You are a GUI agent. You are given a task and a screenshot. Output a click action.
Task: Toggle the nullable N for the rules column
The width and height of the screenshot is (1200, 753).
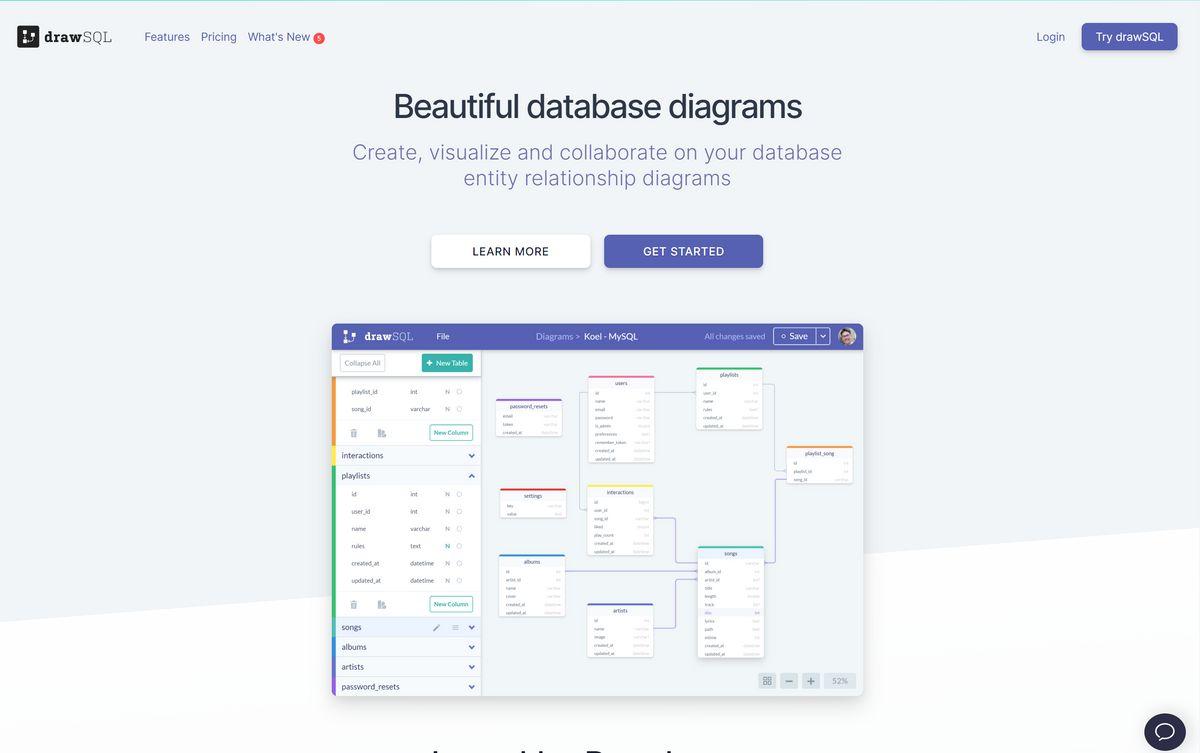coord(447,546)
